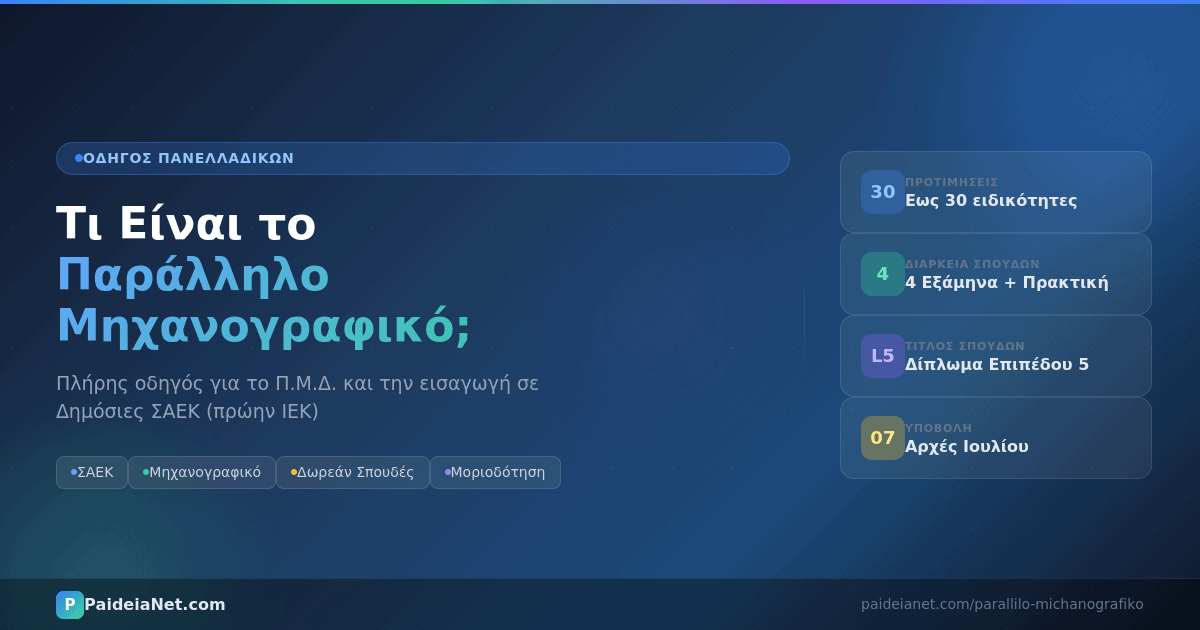Click the orange dot in Δωρεάν Σπουδές tag
The height and width of the screenshot is (630, 1200).
(293, 472)
